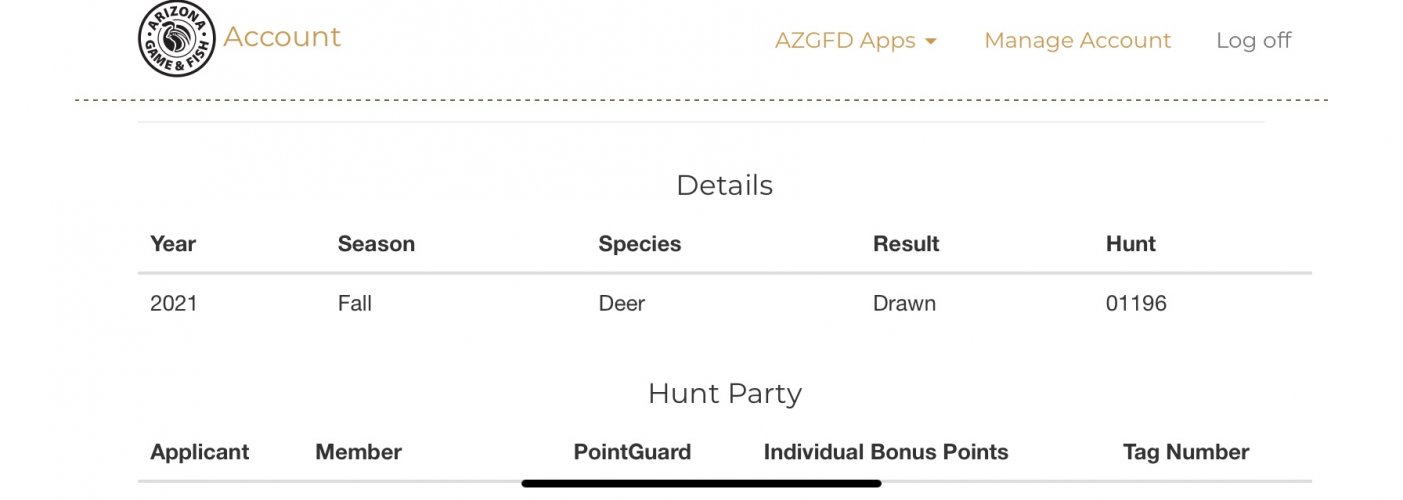
Task: Click the Individual Bonus Points header
Action: point(885,452)
